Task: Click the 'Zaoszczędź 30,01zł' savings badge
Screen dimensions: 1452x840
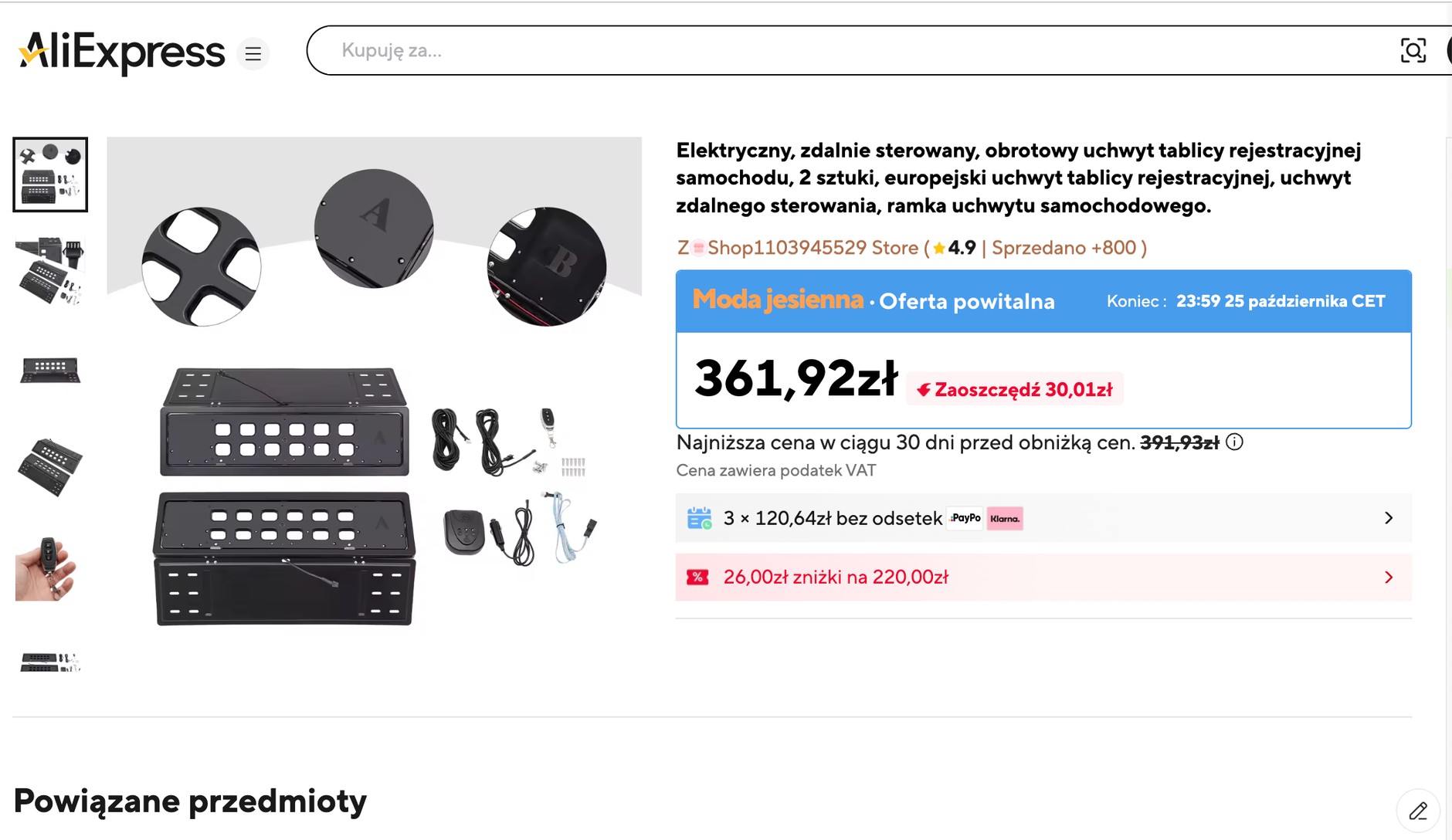Action: point(1014,390)
